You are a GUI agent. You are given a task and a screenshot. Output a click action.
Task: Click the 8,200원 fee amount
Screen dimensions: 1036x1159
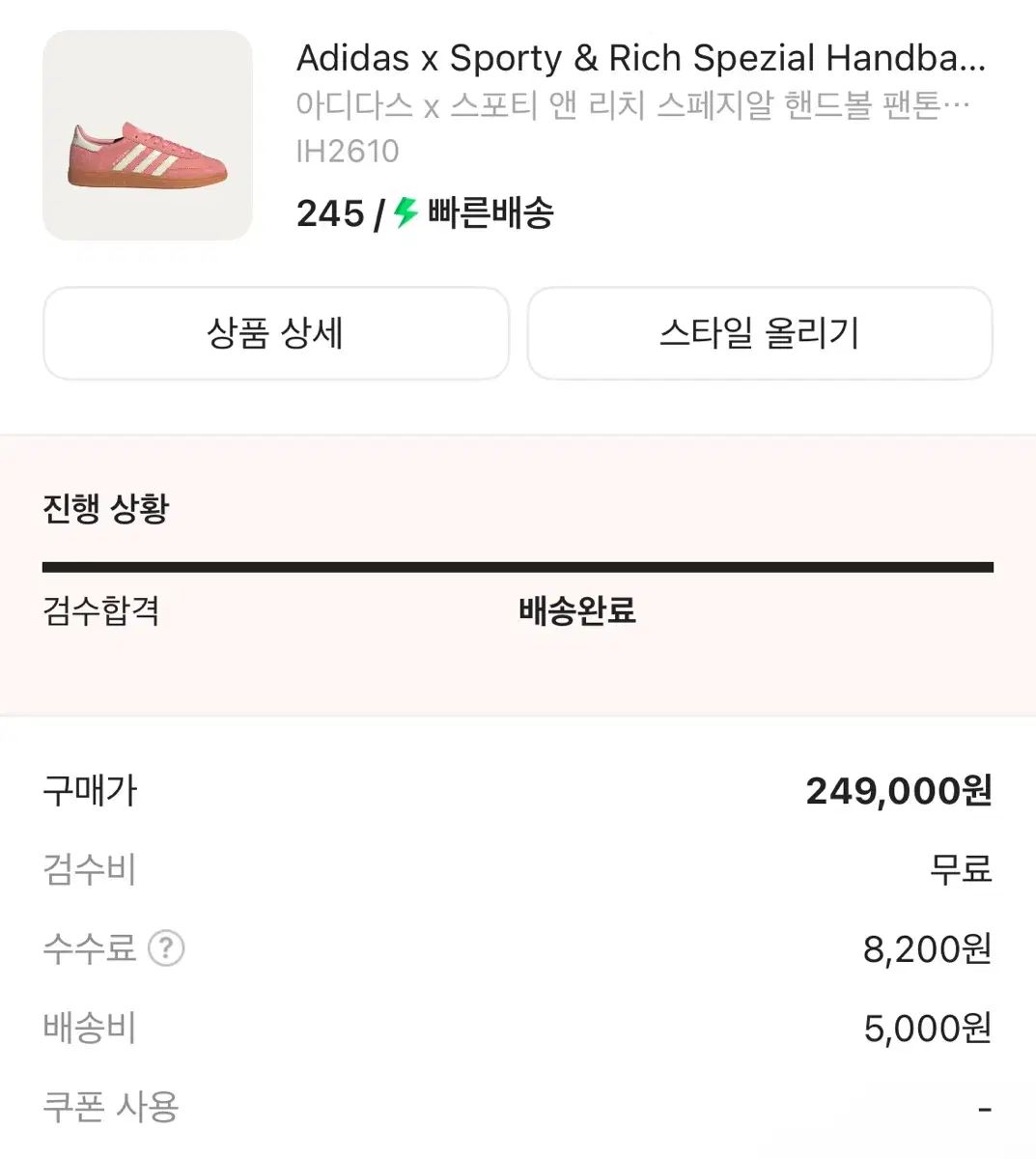tap(927, 949)
